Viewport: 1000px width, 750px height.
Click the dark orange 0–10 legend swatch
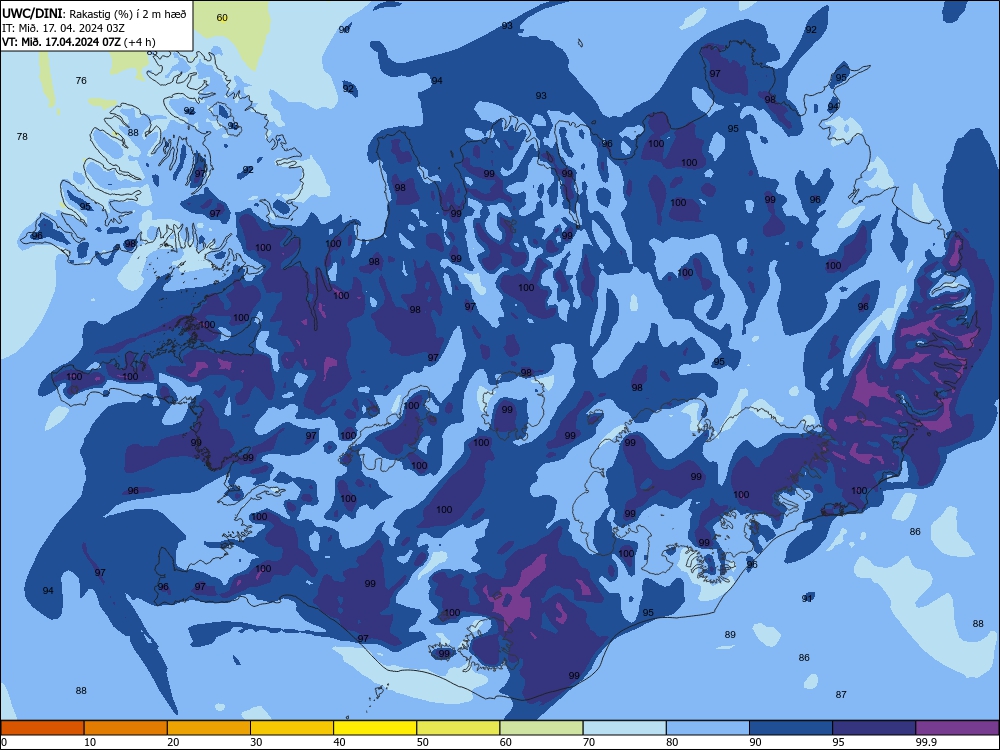point(42,728)
